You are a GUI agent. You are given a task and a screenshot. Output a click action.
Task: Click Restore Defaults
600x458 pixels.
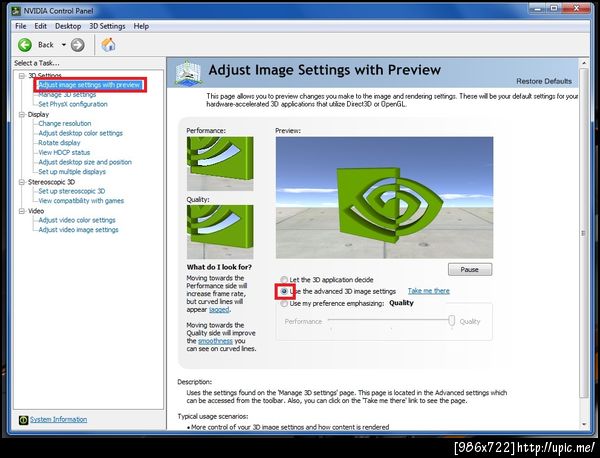point(544,81)
